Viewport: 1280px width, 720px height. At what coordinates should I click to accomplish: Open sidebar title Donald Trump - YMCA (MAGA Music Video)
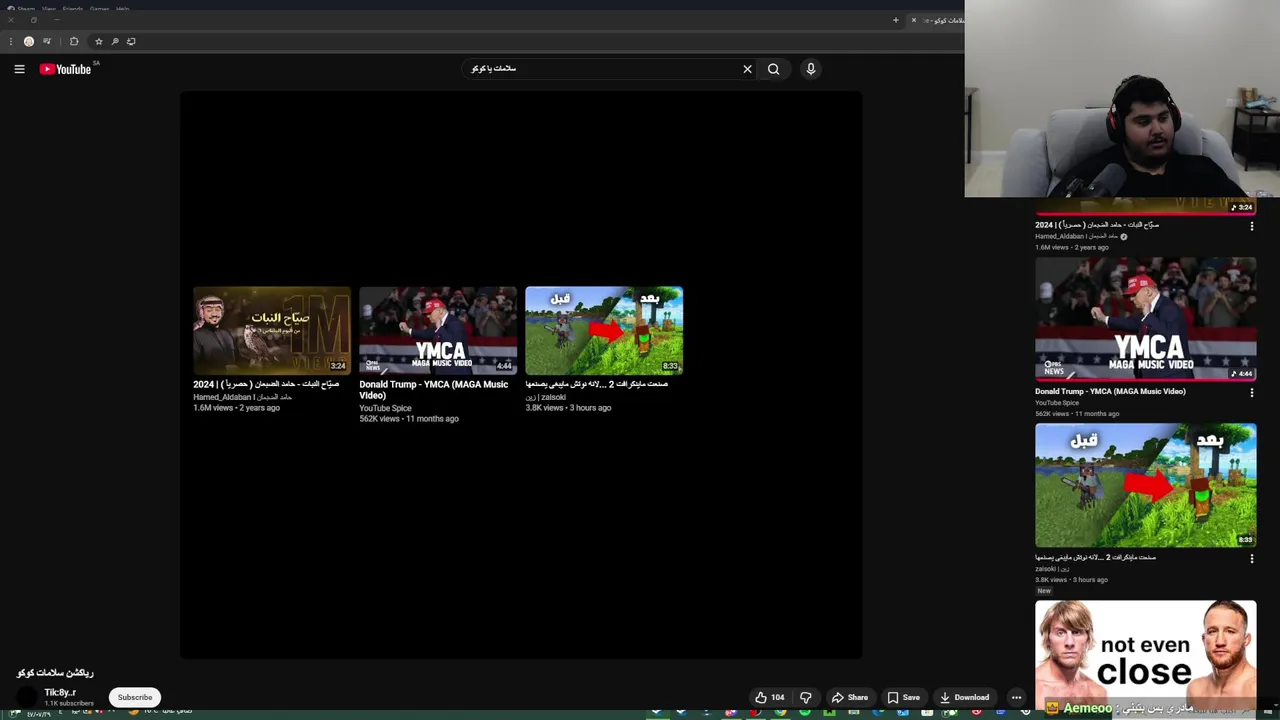point(1110,391)
